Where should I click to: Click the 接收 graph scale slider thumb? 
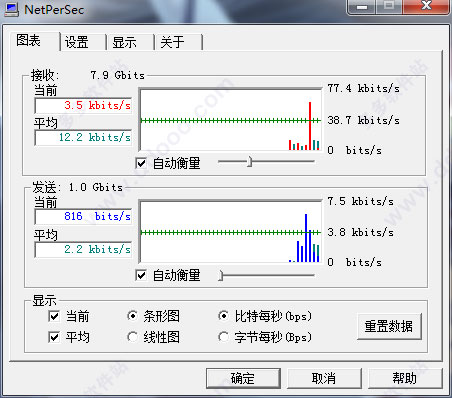coord(250,162)
